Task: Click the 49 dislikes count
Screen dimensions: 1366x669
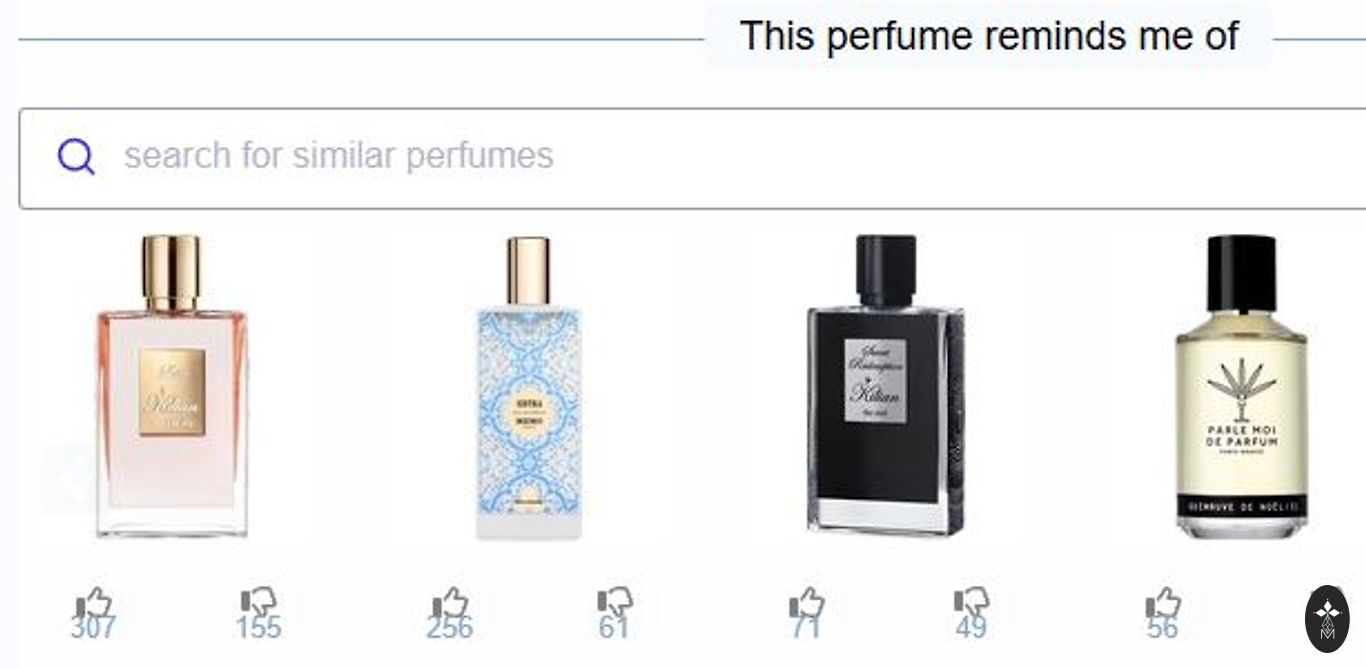Action: [970, 628]
